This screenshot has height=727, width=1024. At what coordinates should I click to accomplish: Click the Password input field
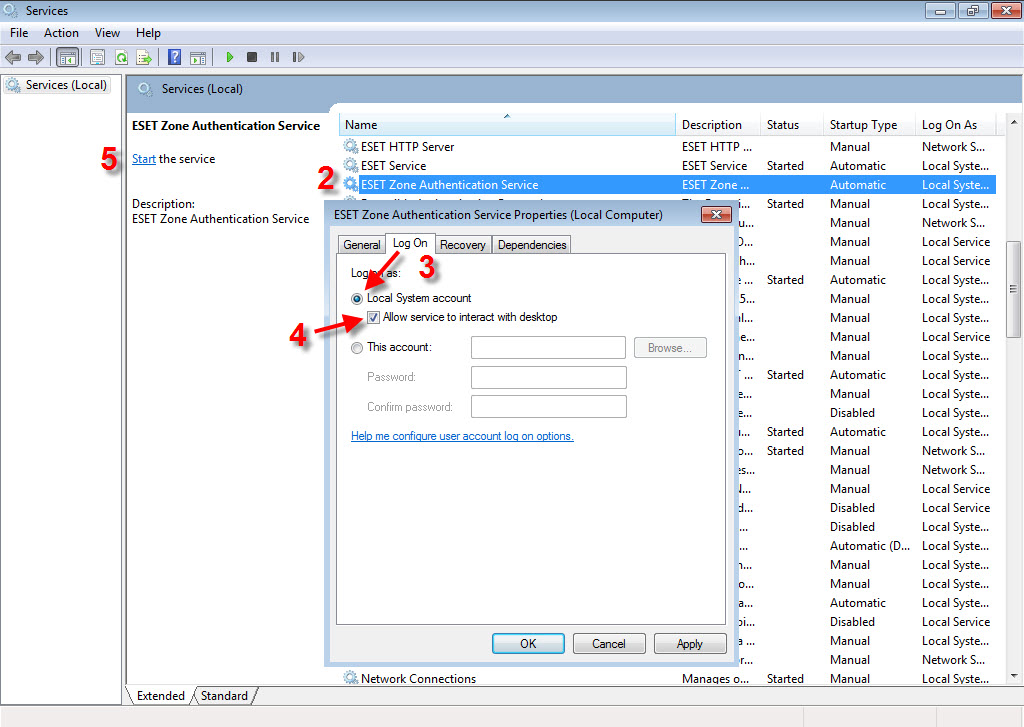point(549,377)
